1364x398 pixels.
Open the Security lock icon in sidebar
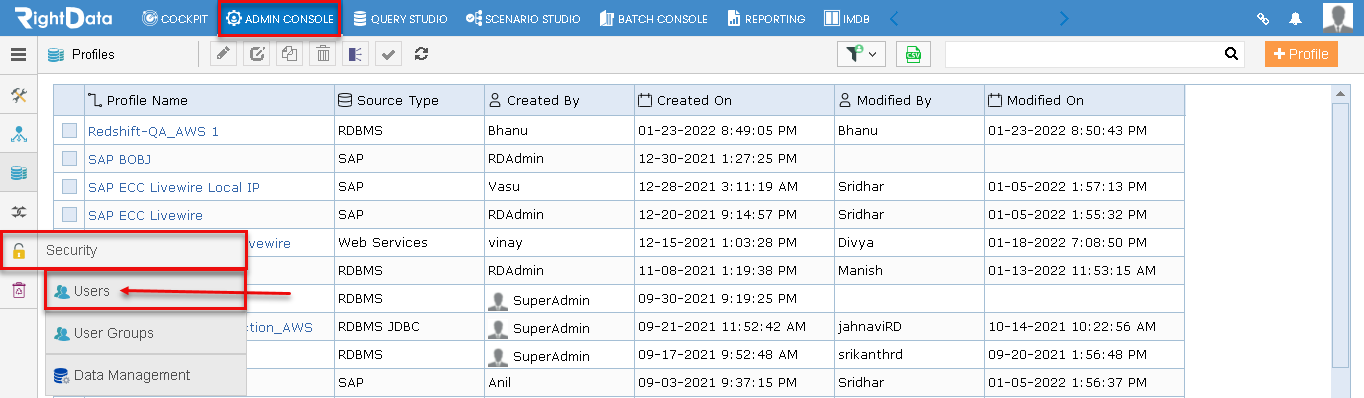pos(18,251)
